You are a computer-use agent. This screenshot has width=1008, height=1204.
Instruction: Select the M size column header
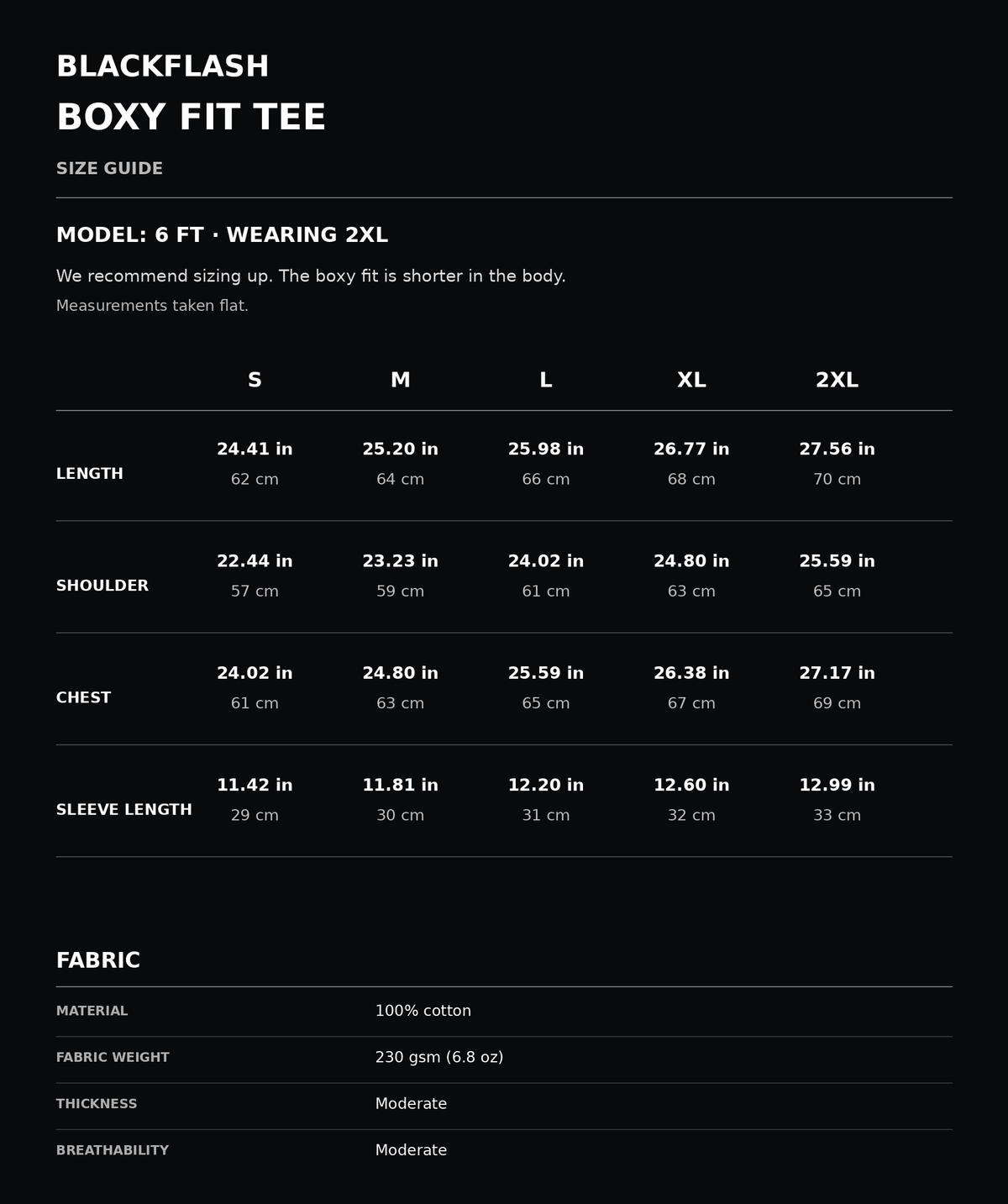point(400,381)
